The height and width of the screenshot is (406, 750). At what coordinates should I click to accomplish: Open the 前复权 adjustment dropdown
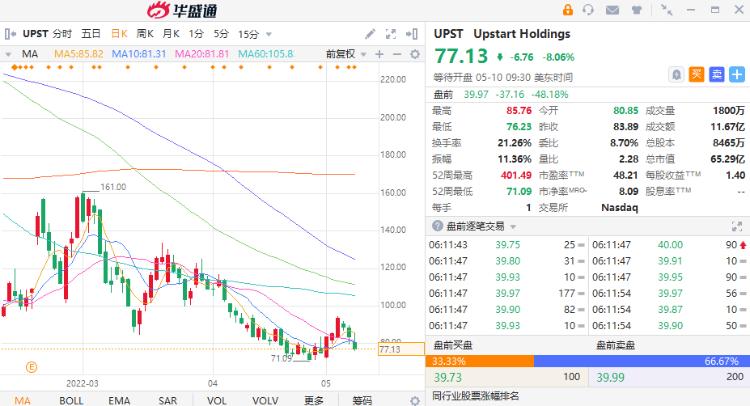point(346,54)
